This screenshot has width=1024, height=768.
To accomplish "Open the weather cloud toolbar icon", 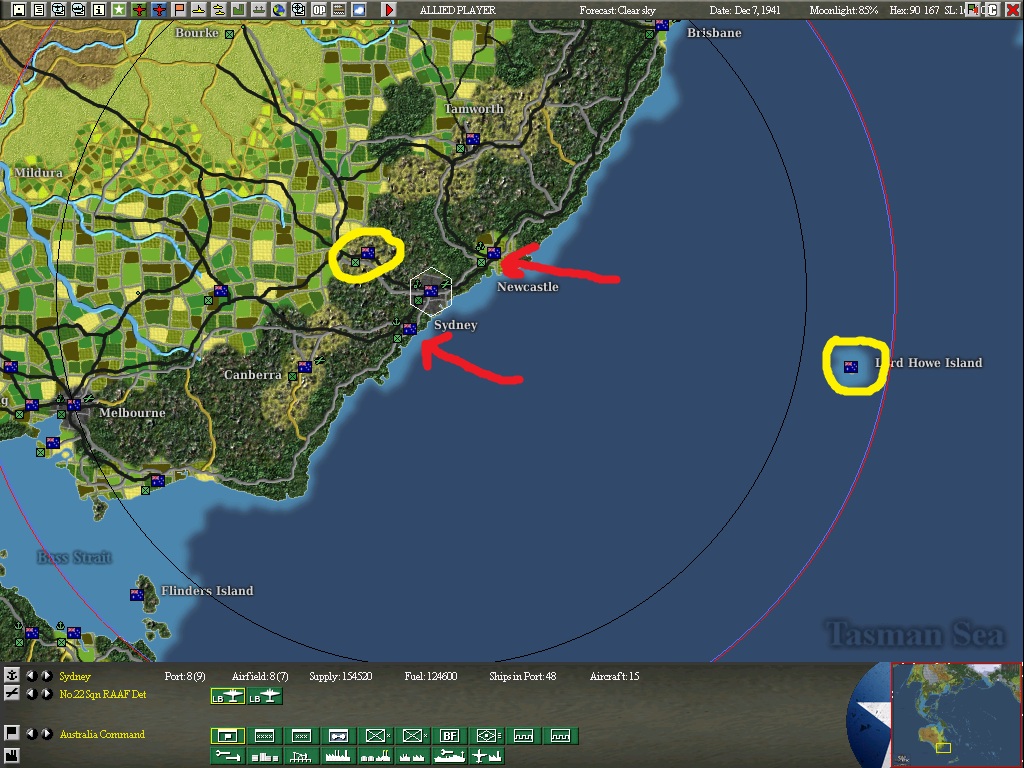I will click(x=359, y=10).
